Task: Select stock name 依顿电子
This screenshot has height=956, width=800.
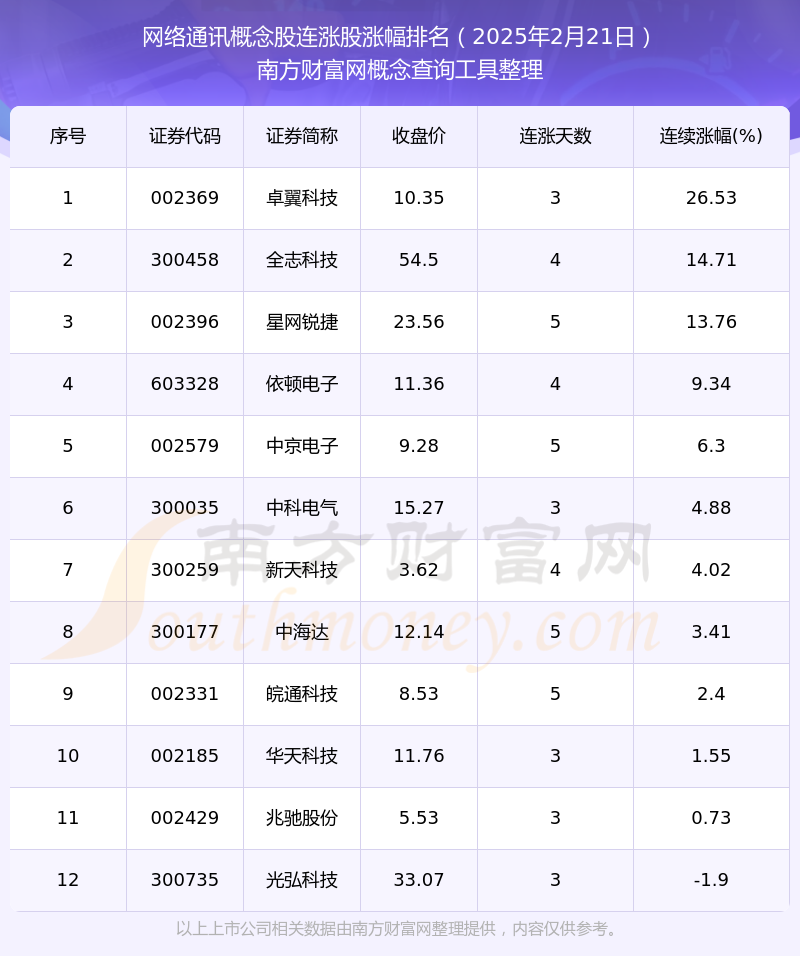Action: [302, 384]
